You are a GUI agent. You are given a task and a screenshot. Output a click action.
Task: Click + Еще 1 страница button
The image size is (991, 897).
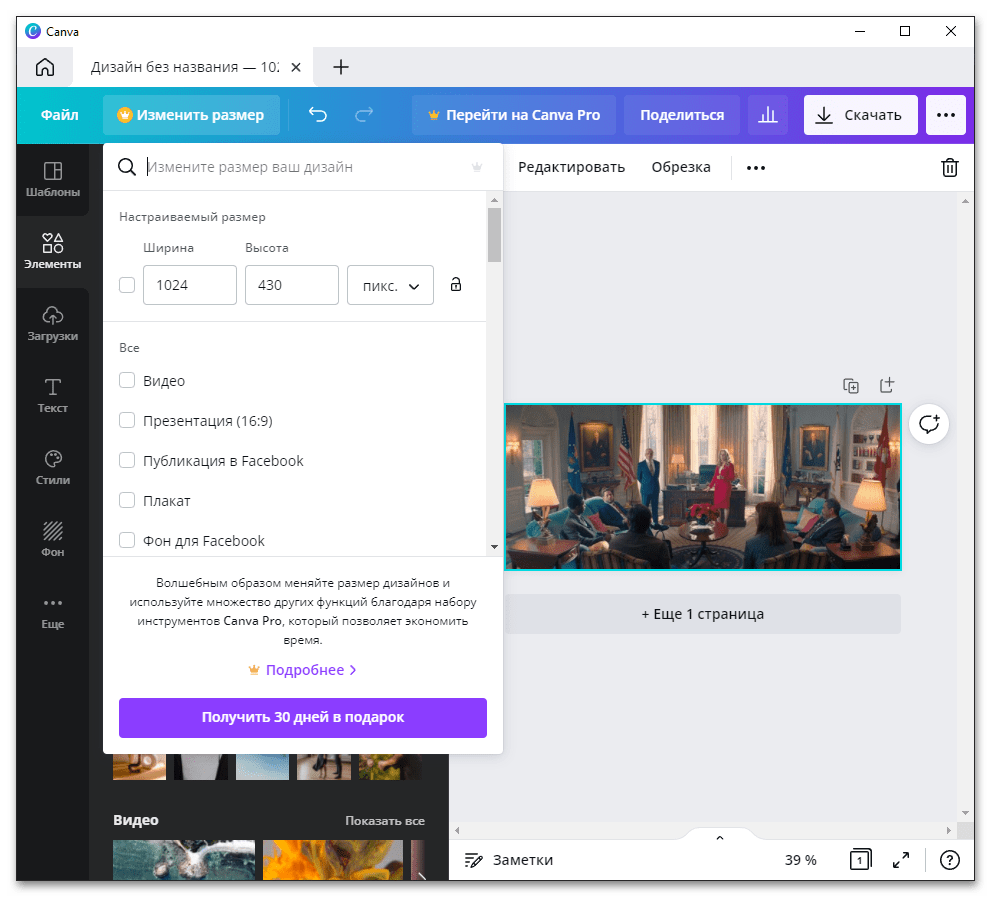[703, 614]
